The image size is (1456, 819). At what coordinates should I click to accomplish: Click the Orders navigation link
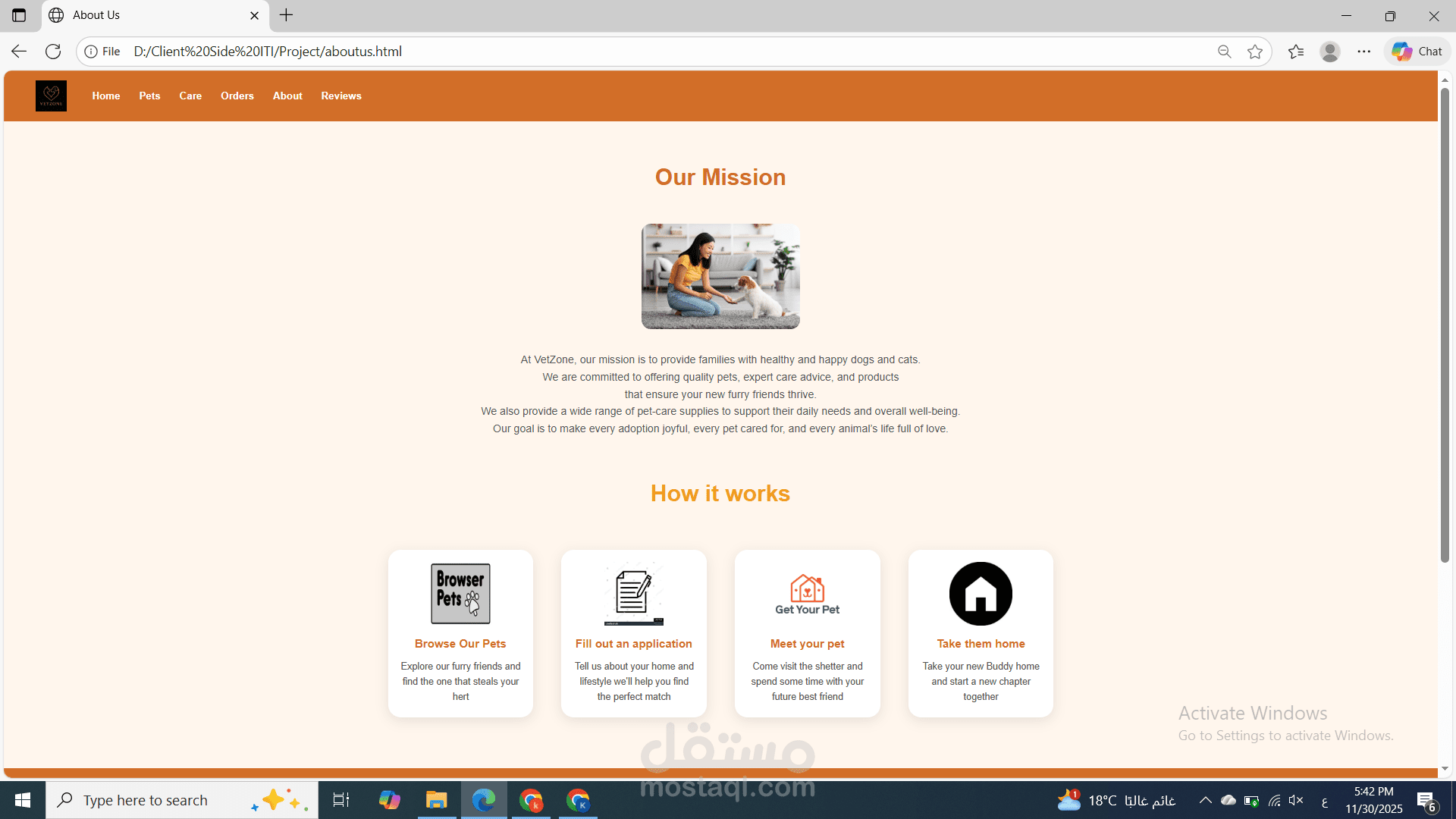tap(237, 96)
